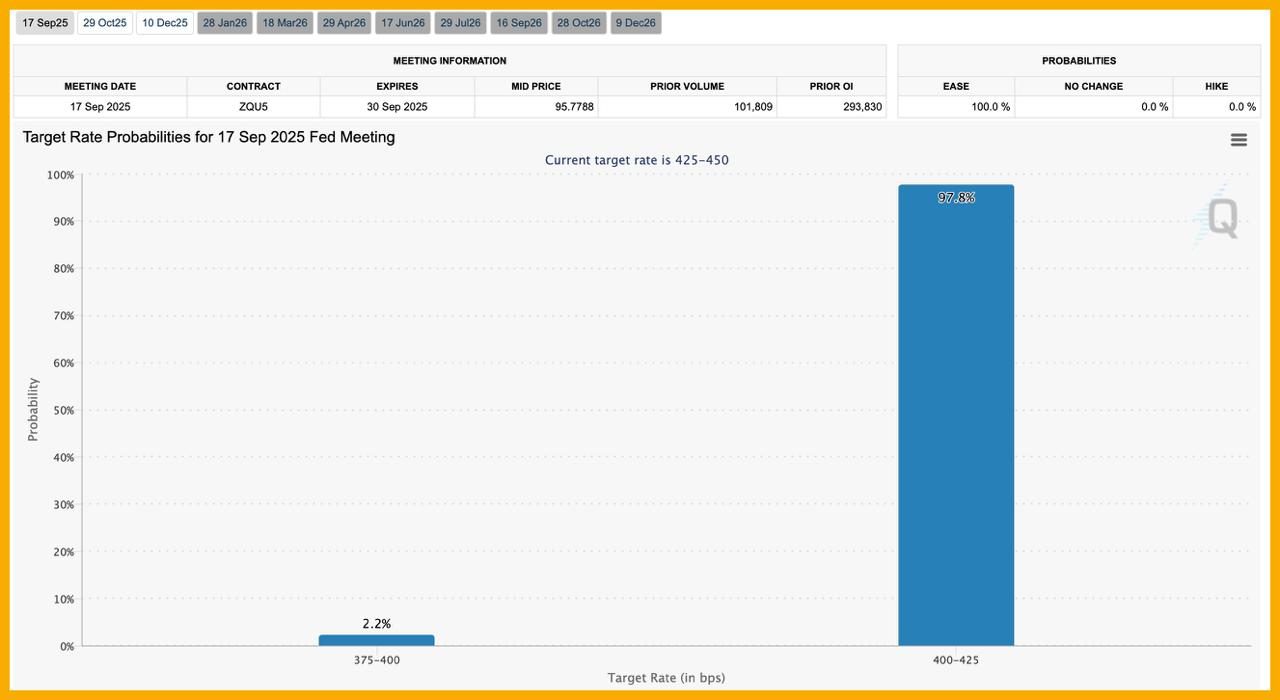Switch to the 29 Oct25 meeting tab
1280x700 pixels.
coord(105,23)
